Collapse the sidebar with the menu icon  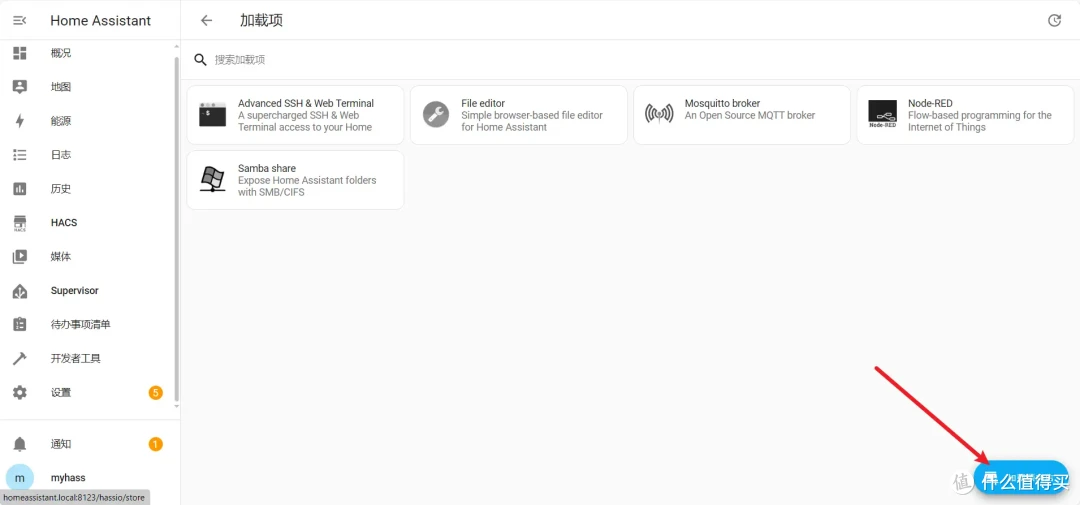tap(19, 21)
